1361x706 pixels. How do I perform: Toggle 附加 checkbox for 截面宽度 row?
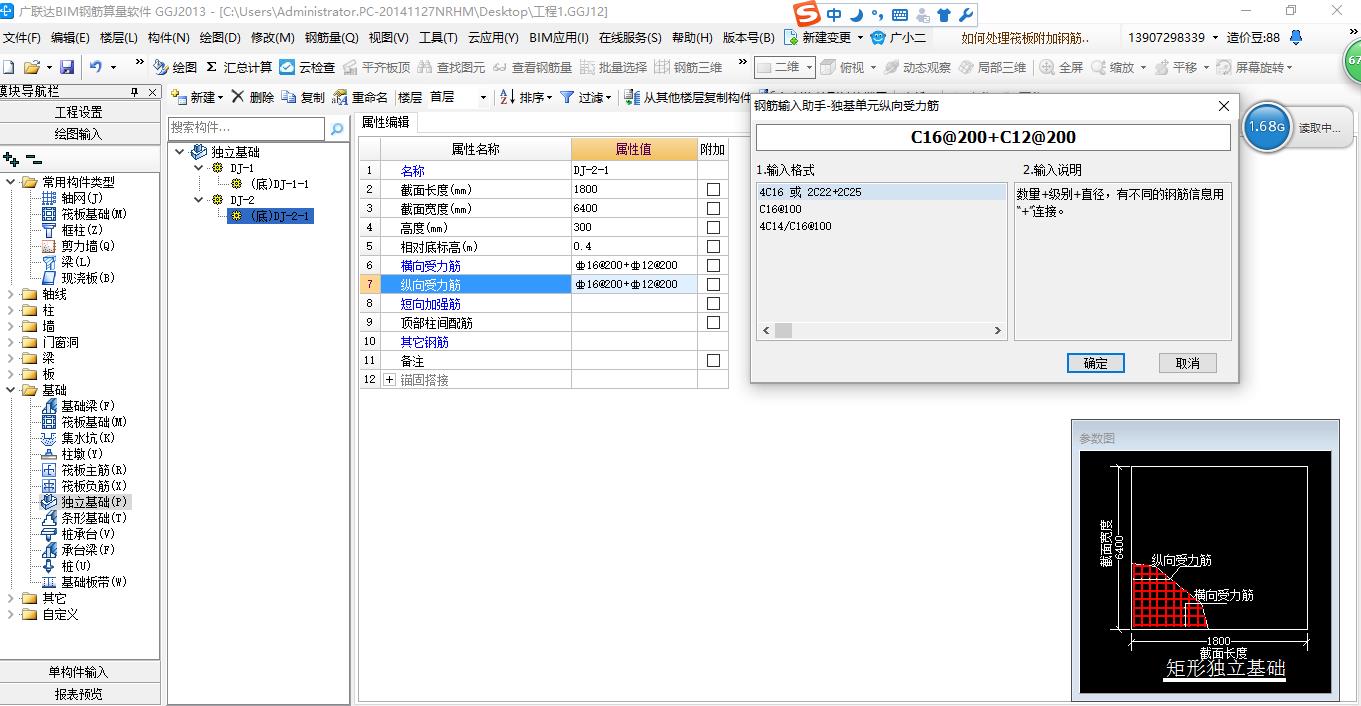click(713, 208)
